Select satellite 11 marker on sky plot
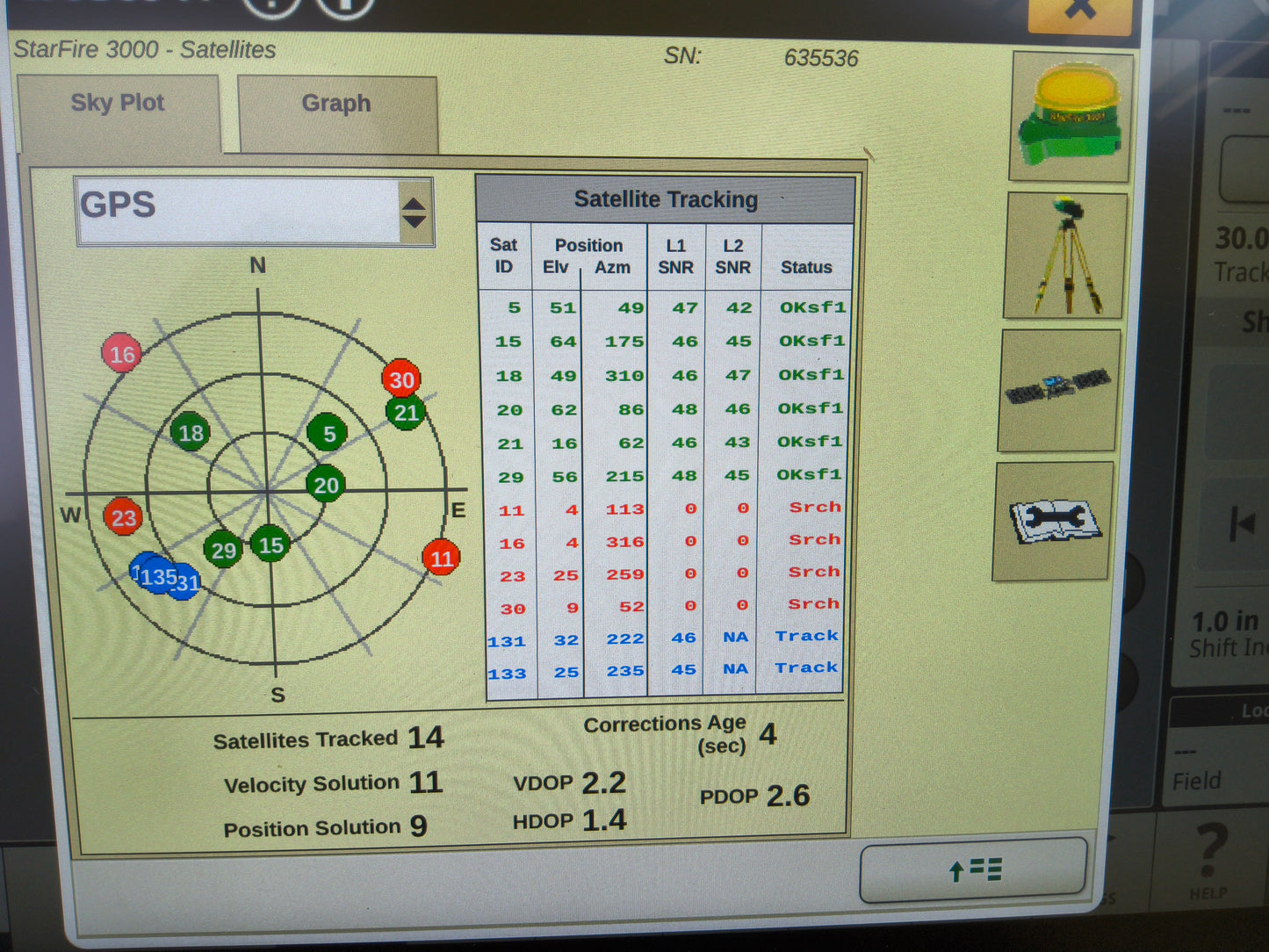1269x952 pixels. [442, 558]
